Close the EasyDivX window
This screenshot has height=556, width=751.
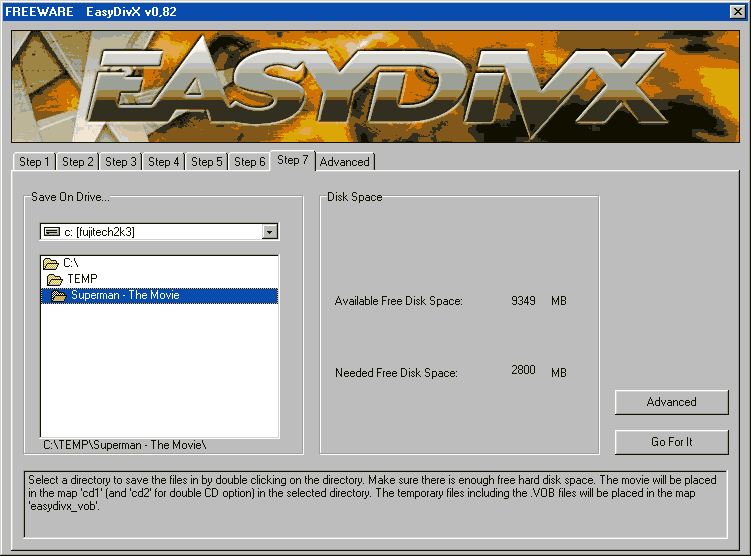tap(738, 11)
